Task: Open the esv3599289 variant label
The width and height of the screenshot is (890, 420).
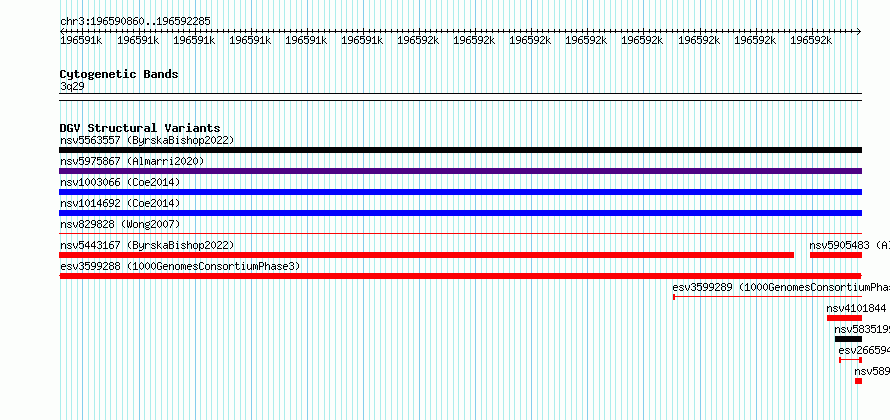Action: pyautogui.click(x=781, y=287)
